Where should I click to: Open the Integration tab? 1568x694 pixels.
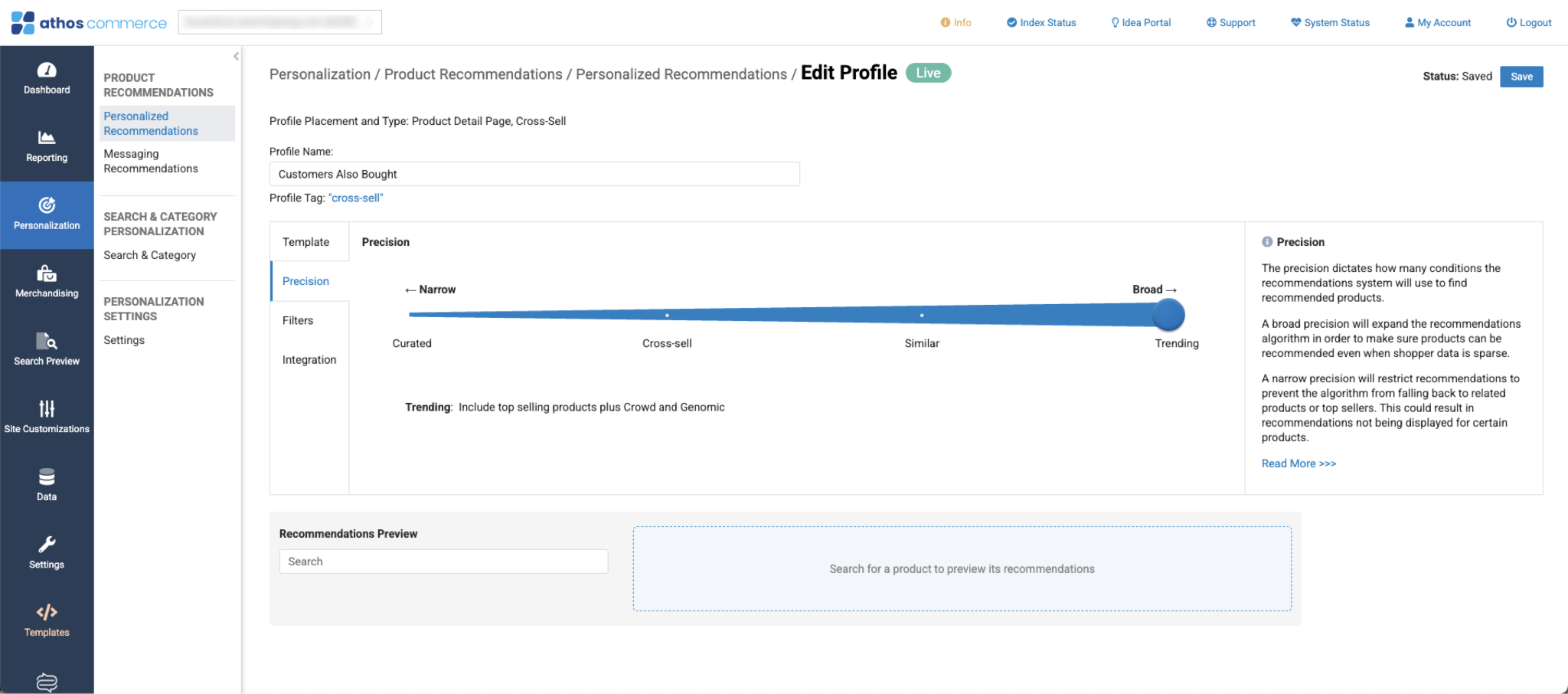pos(309,360)
